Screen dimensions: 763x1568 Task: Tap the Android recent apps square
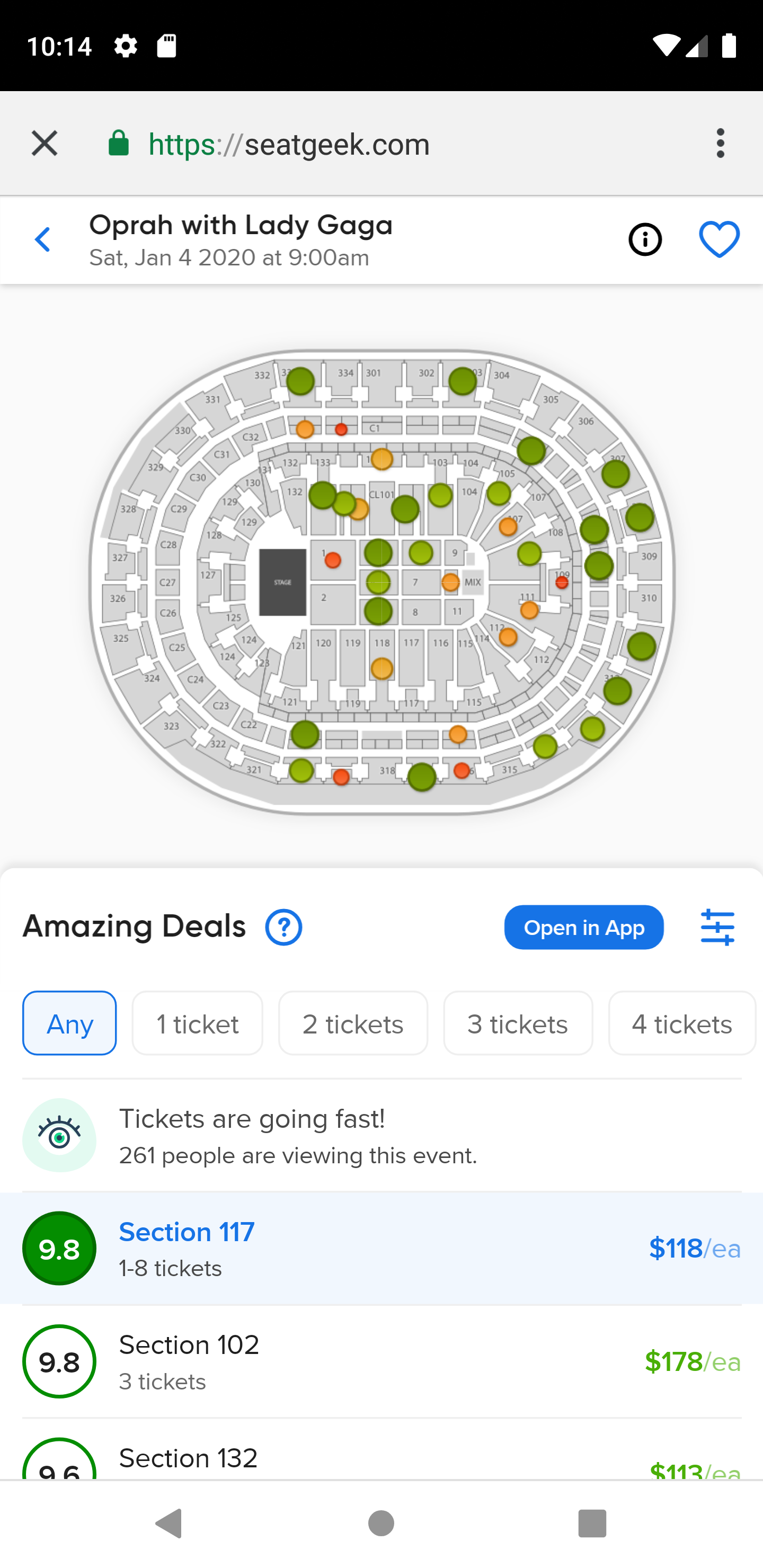tap(592, 1523)
